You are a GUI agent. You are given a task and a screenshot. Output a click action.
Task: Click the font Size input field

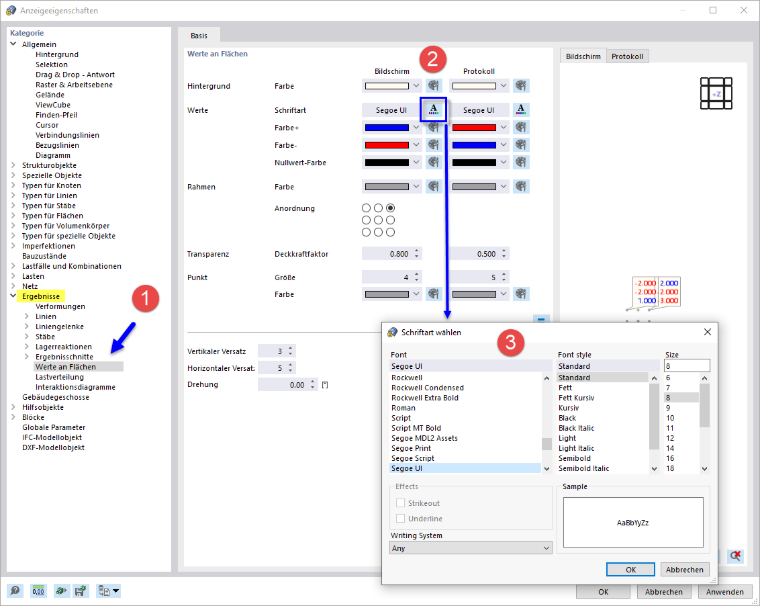coord(687,366)
